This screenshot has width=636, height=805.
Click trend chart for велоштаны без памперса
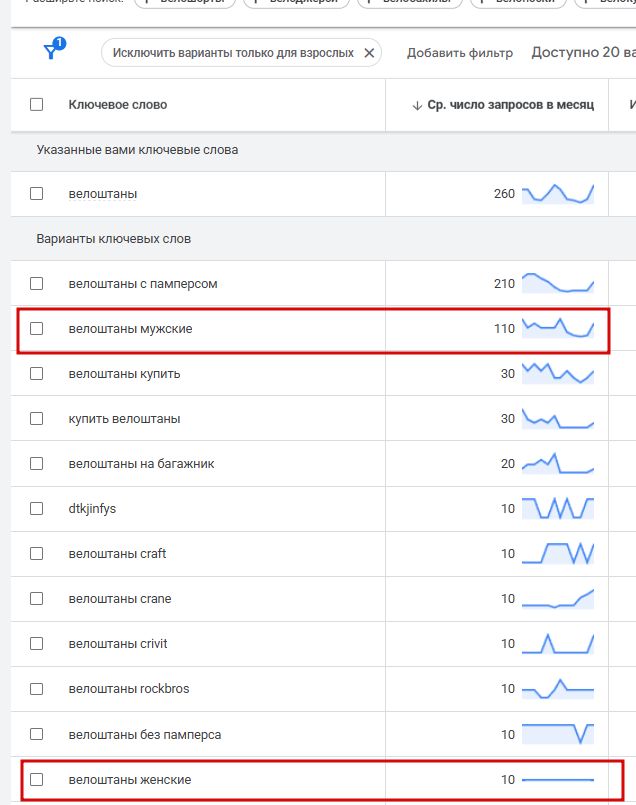558,733
